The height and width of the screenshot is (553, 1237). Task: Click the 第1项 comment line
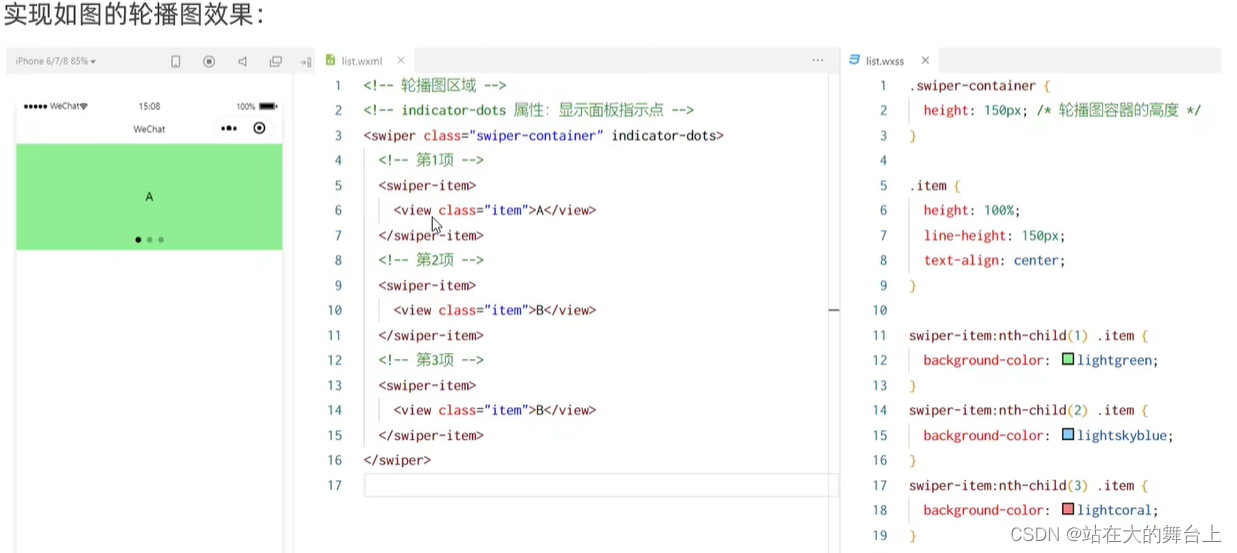click(x=431, y=160)
